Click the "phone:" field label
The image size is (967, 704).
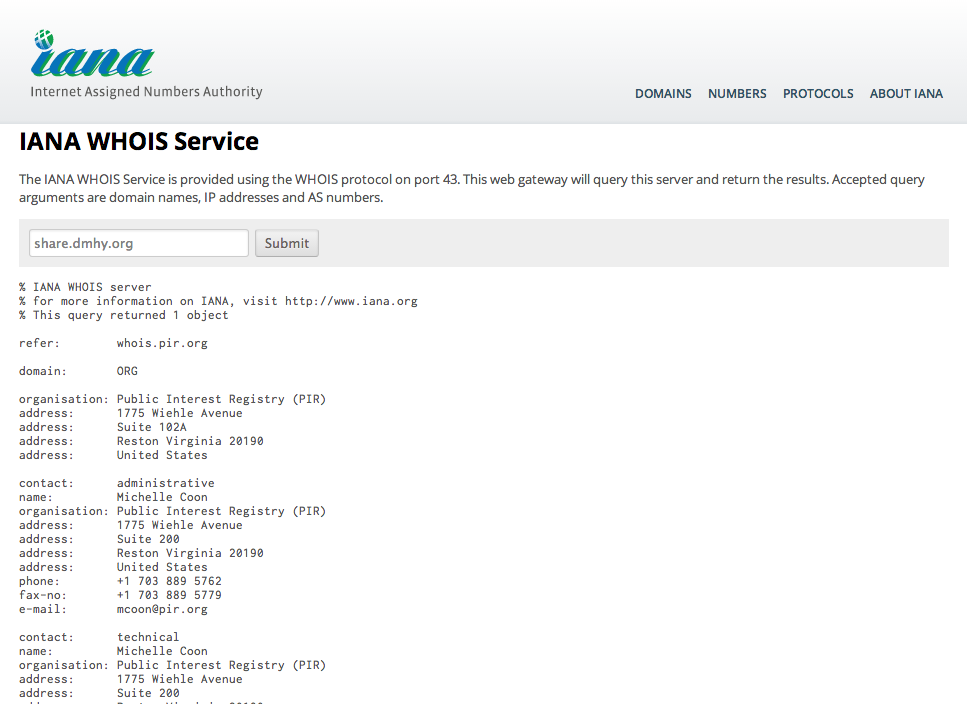[x=39, y=581]
